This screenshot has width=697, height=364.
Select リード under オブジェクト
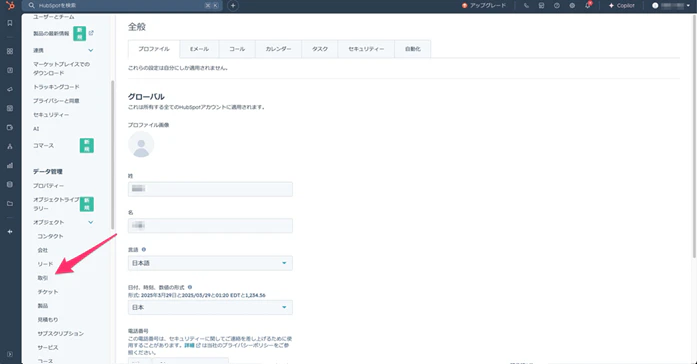(45, 264)
